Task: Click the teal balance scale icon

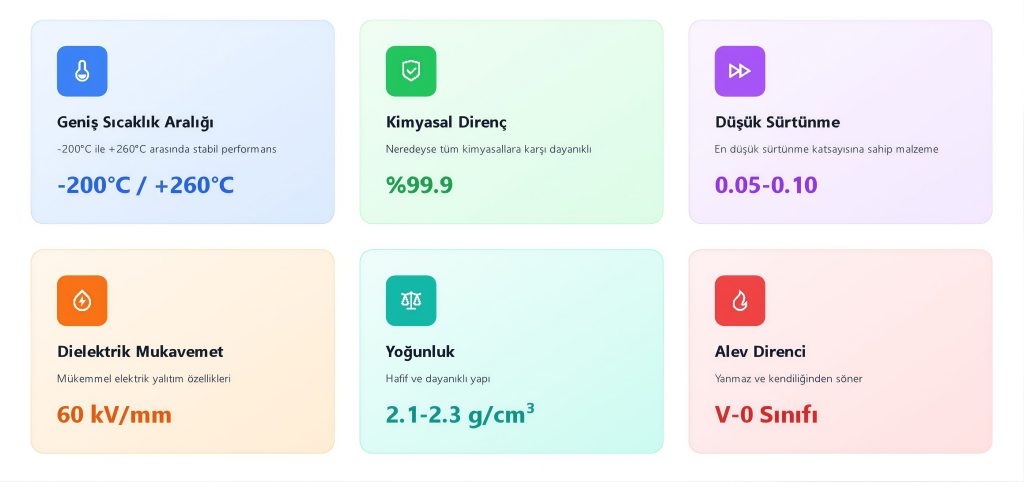Action: 411,301
